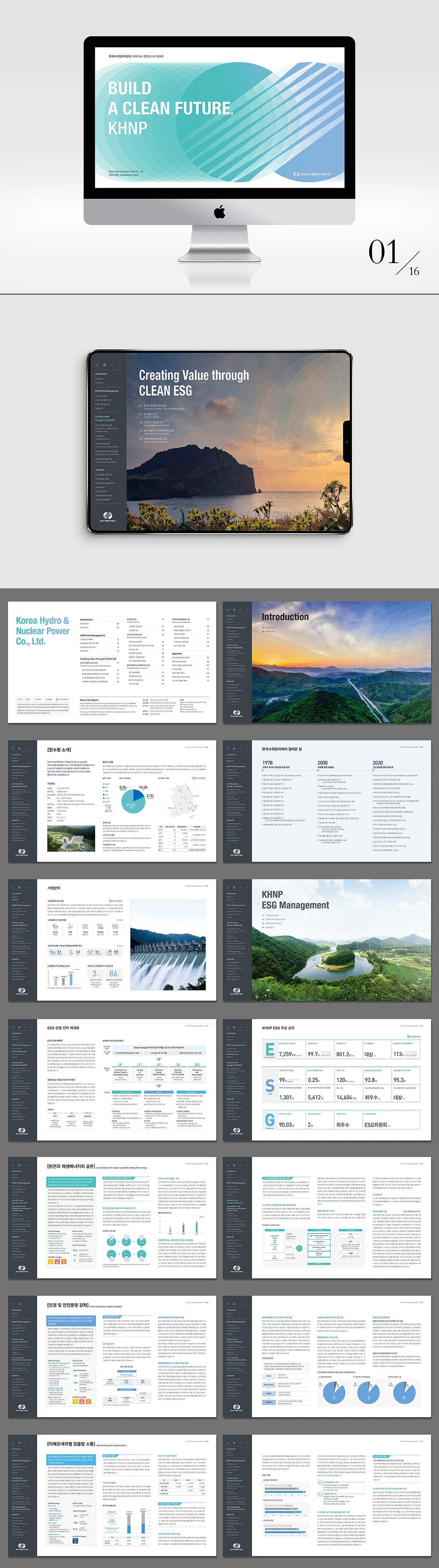Open UNGC Advanced Level in the tablet sidebar
The image size is (439, 1568).
[x=104, y=495]
